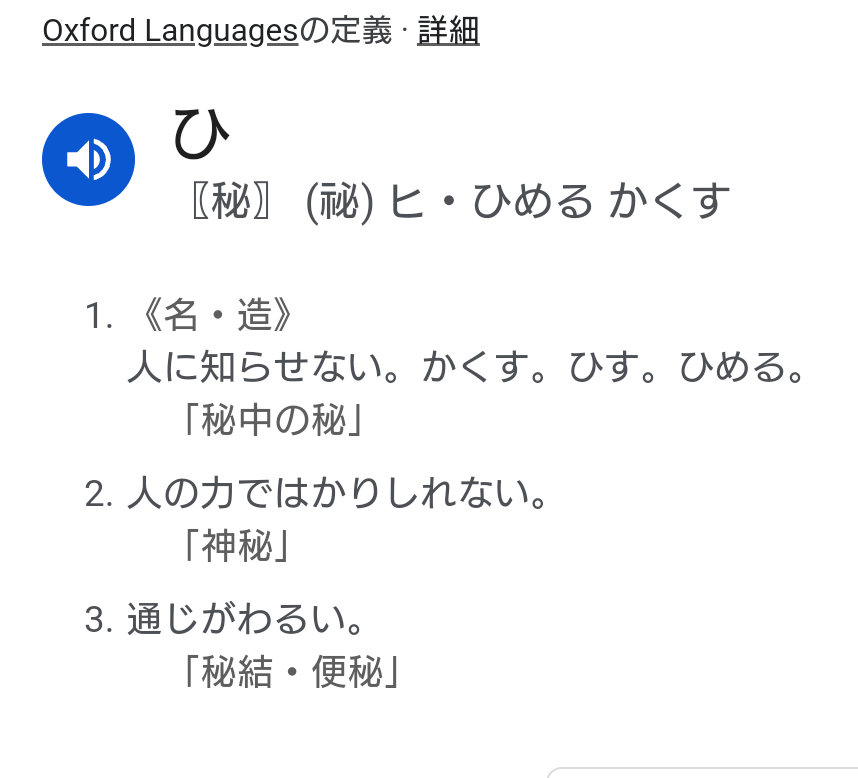Image resolution: width=858 pixels, height=778 pixels.
Task: Click the example phrase 「秘中の秘」
Action: click(274, 420)
